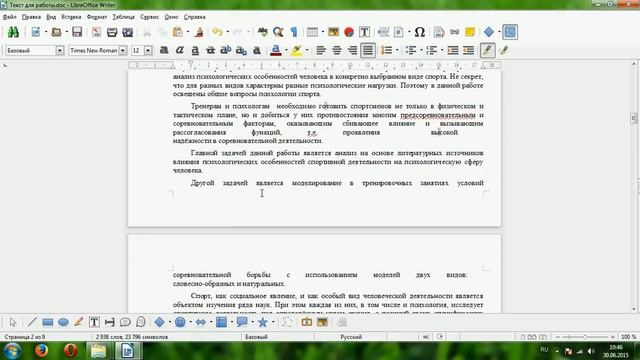The image size is (640, 360).
Task: Open the Сервис menu
Action: click(x=149, y=17)
